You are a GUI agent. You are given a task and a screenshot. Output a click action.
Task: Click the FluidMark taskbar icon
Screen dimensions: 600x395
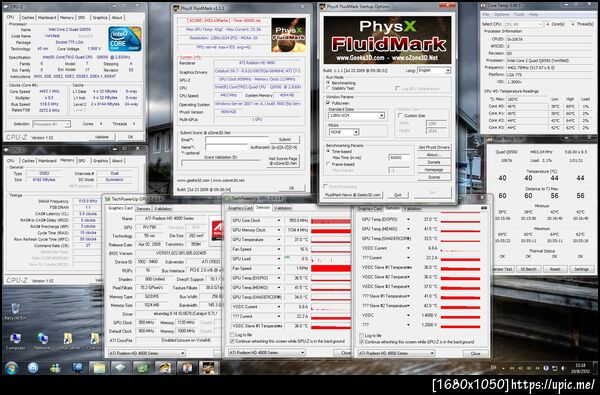click(x=209, y=368)
